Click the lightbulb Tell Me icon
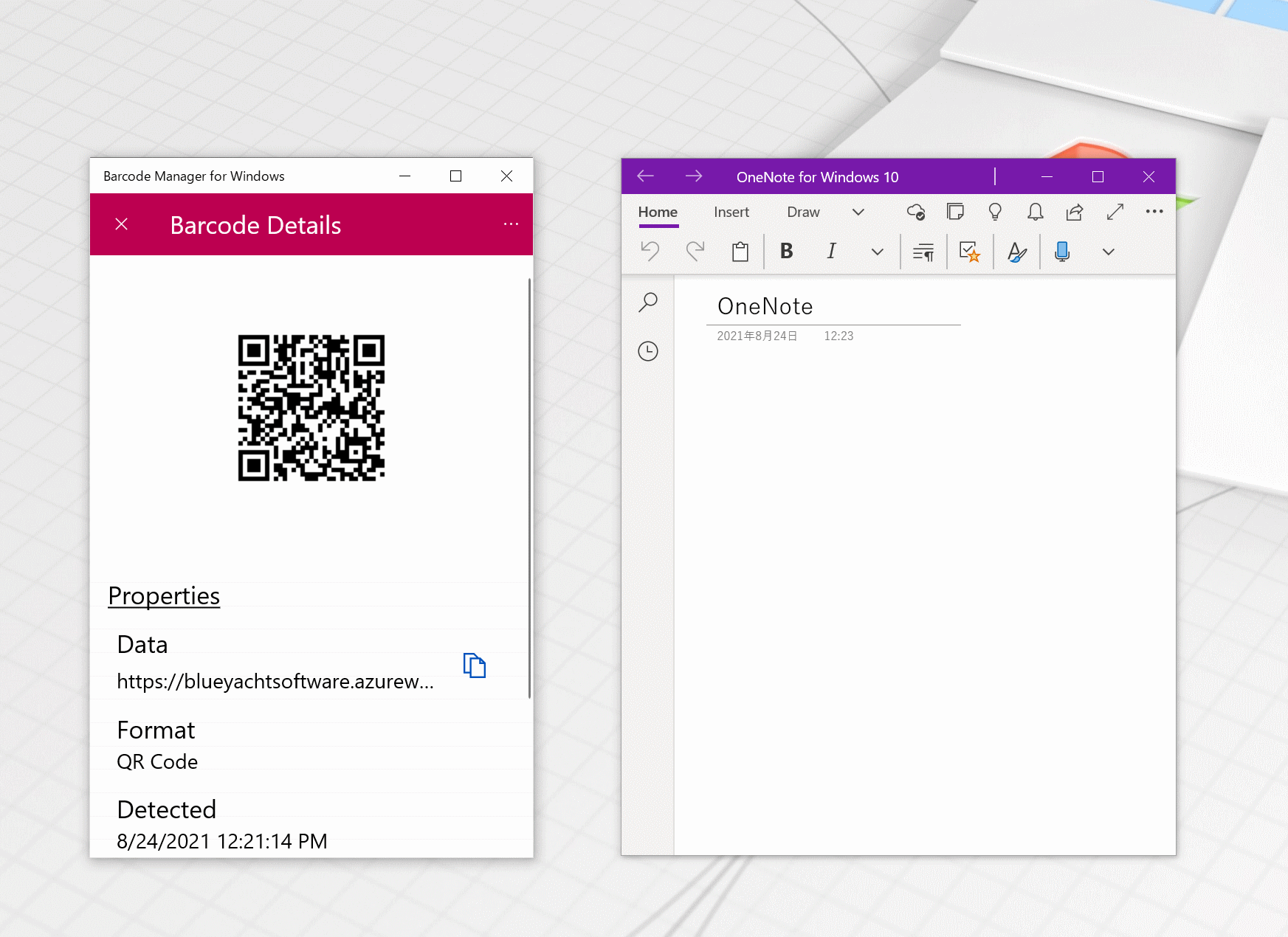 995,212
